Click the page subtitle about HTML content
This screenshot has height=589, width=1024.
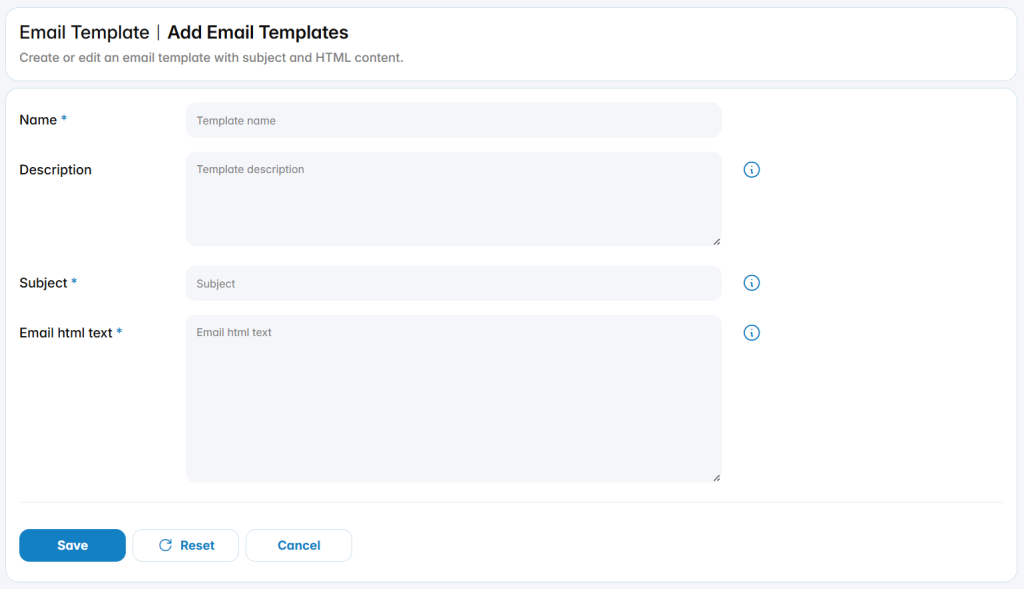click(x=211, y=57)
